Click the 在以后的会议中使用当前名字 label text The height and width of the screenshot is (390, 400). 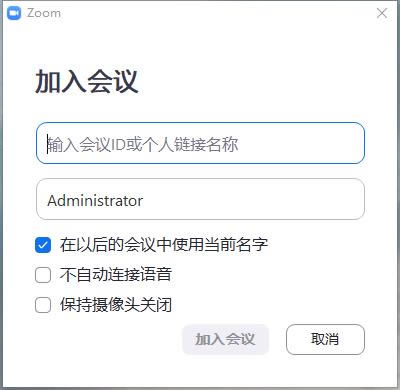pyautogui.click(x=164, y=245)
